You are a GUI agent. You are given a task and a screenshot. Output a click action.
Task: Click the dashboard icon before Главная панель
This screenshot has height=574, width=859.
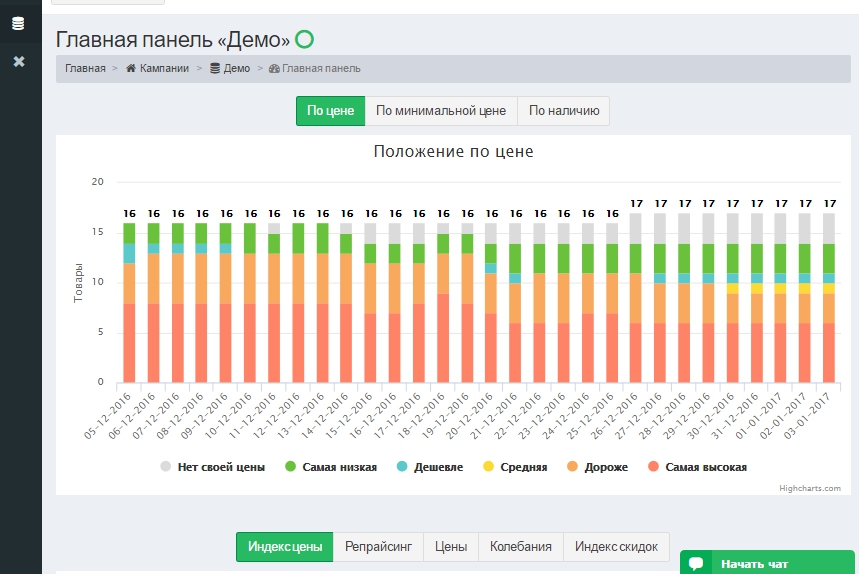[x=274, y=68]
